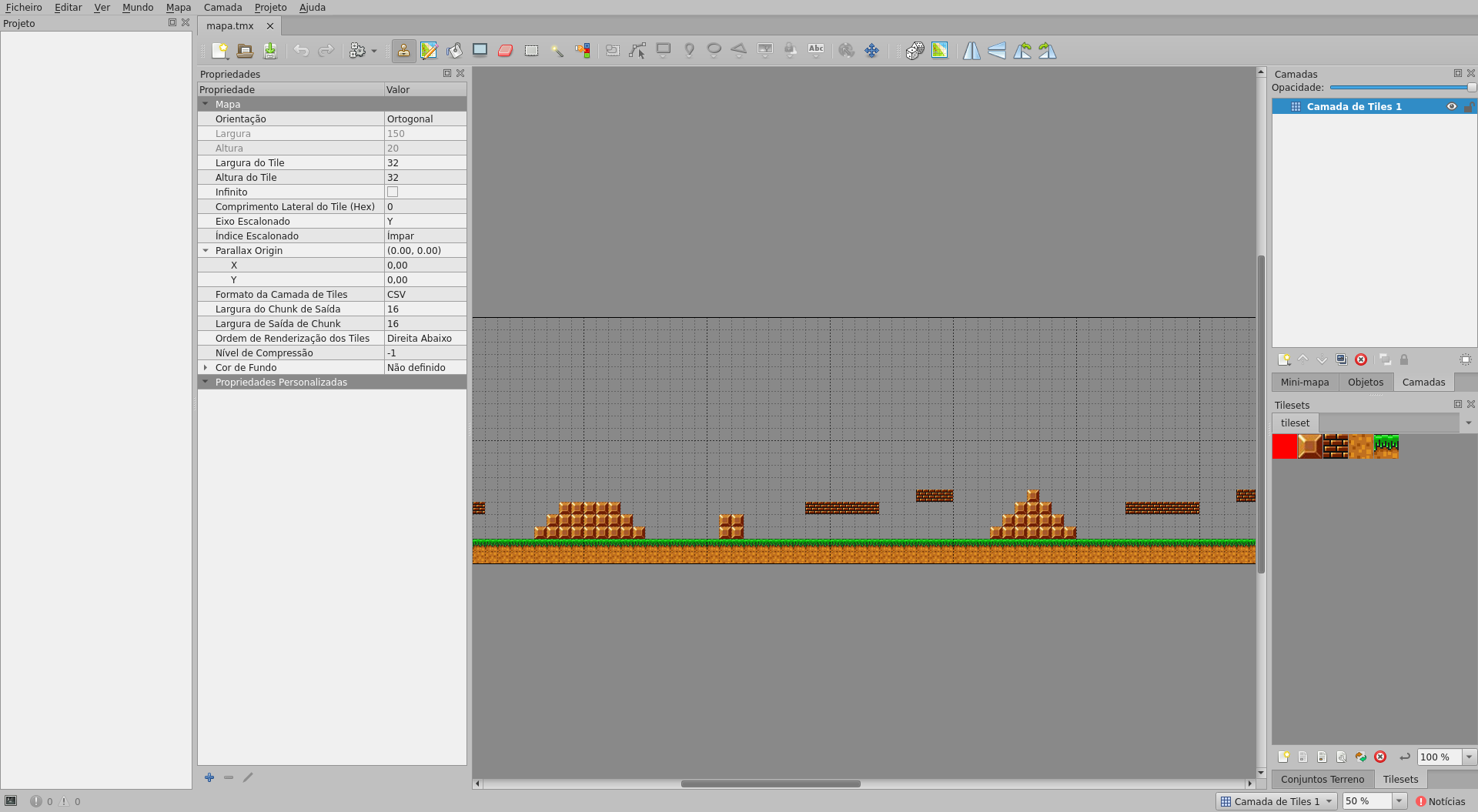Collapse Propriedades Personalizadas group
The height and width of the screenshot is (812, 1478).
point(206,382)
